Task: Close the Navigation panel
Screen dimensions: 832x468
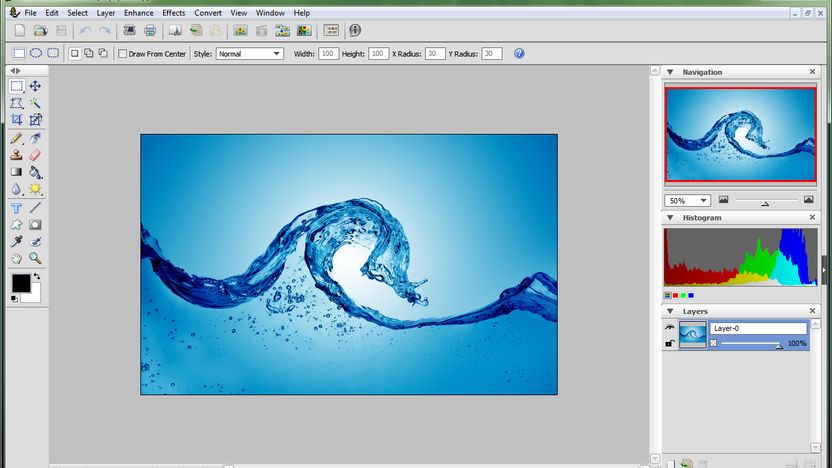Action: pyautogui.click(x=812, y=72)
